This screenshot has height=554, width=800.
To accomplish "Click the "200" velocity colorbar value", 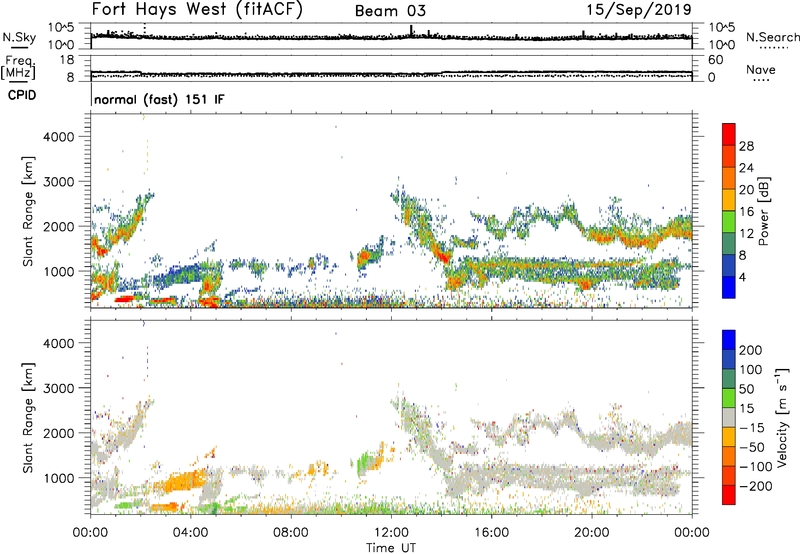I will coord(751,350).
